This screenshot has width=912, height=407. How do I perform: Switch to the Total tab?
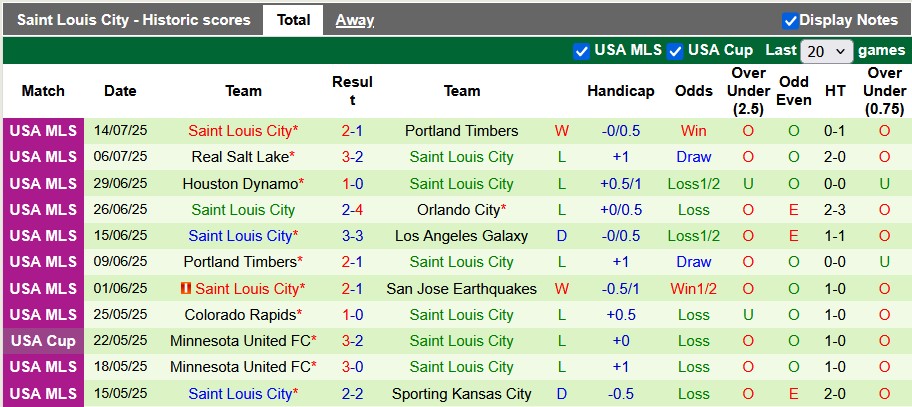point(293,20)
